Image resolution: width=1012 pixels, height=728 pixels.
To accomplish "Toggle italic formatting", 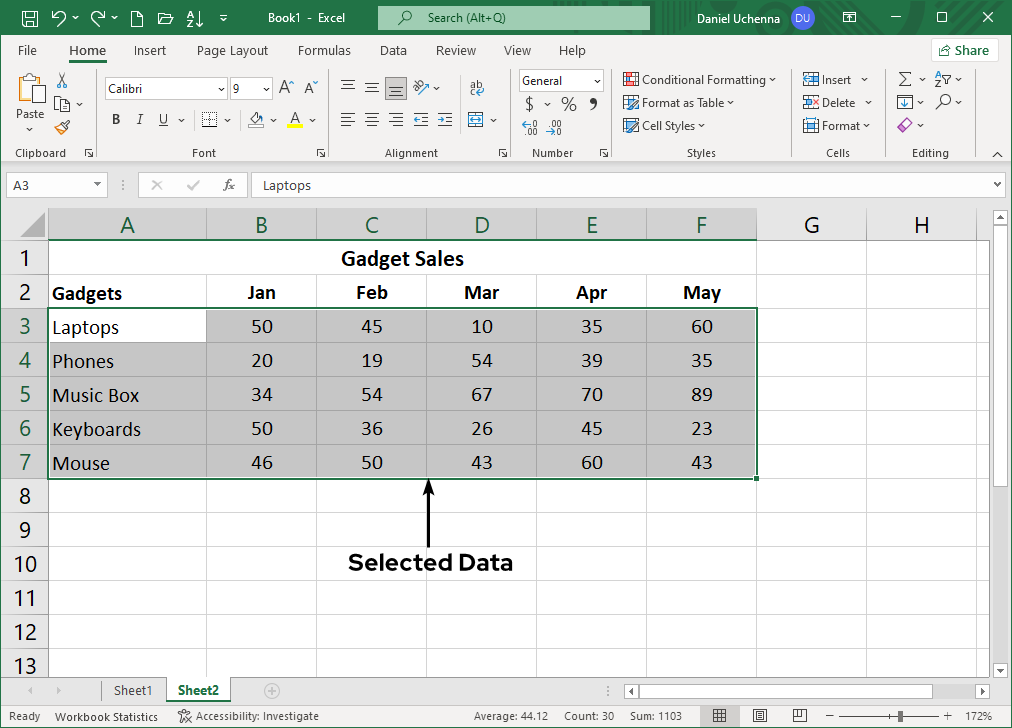I will tap(139, 119).
